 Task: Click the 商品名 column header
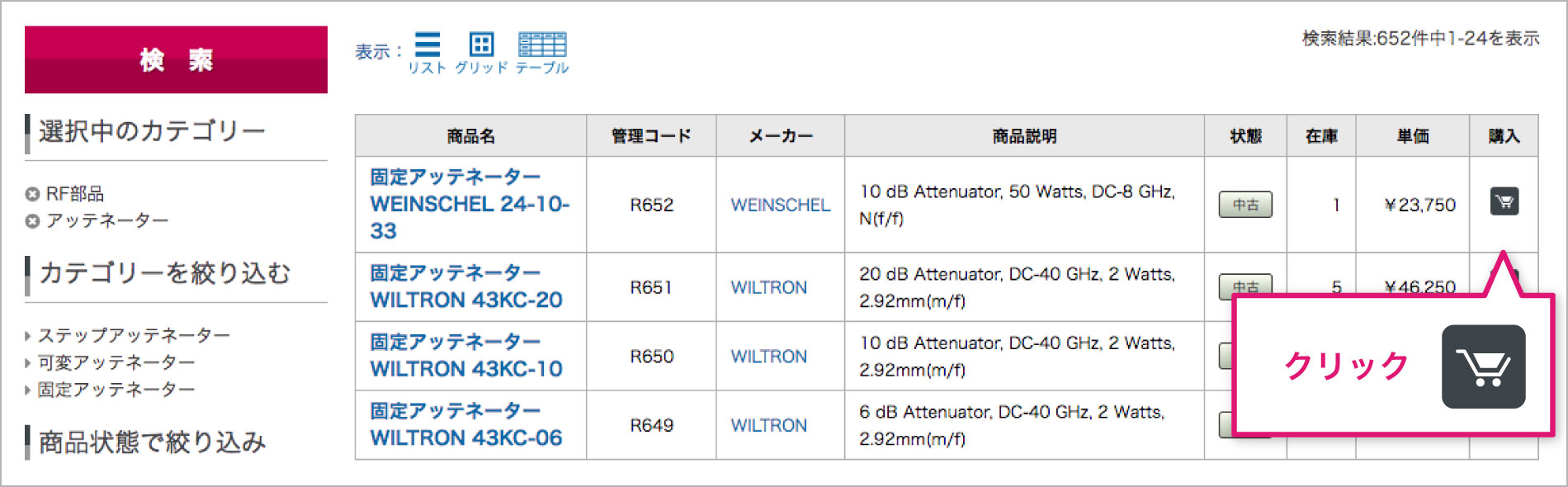click(x=470, y=136)
